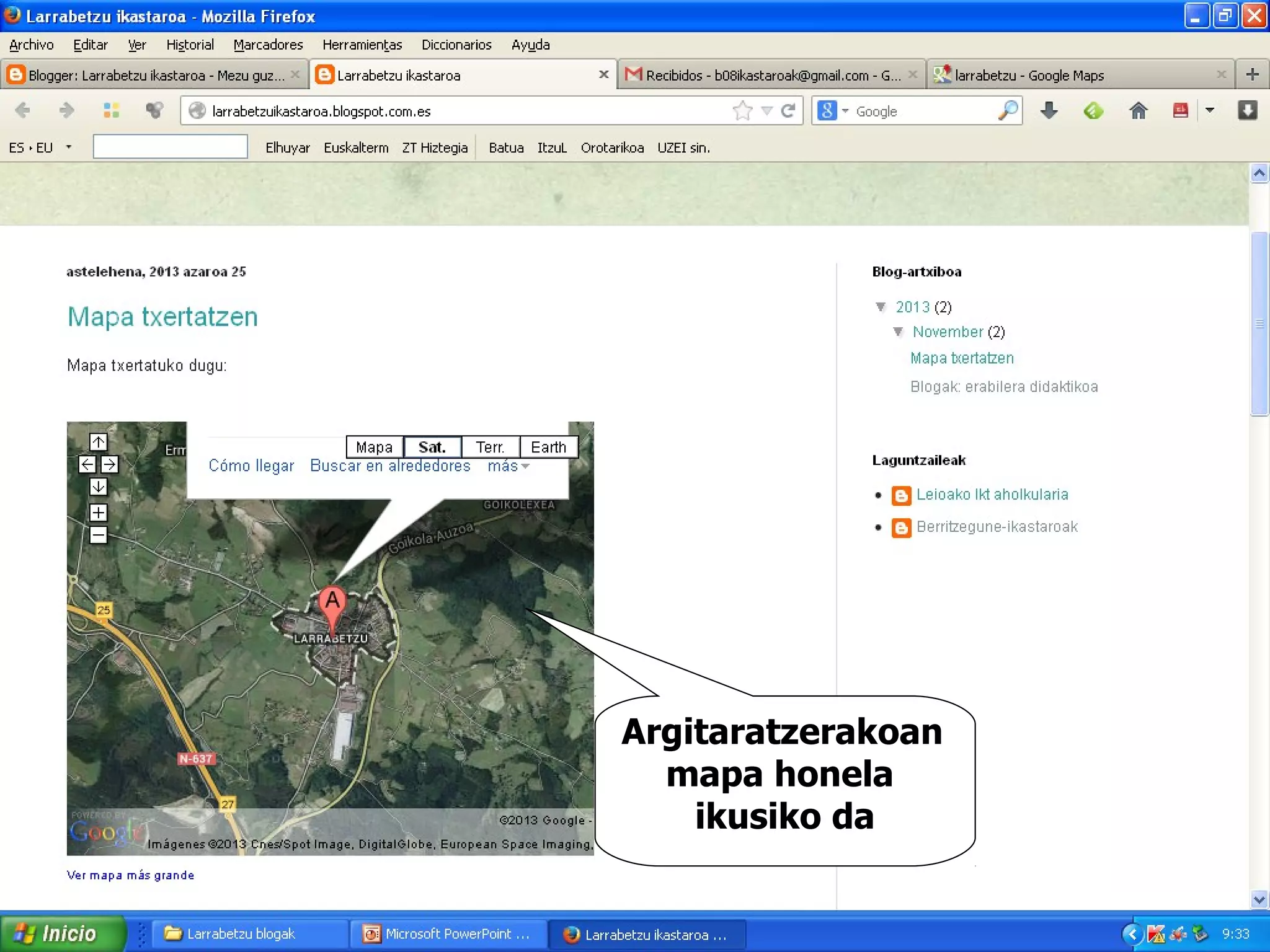Open the downloads arrow icon

click(1049, 111)
